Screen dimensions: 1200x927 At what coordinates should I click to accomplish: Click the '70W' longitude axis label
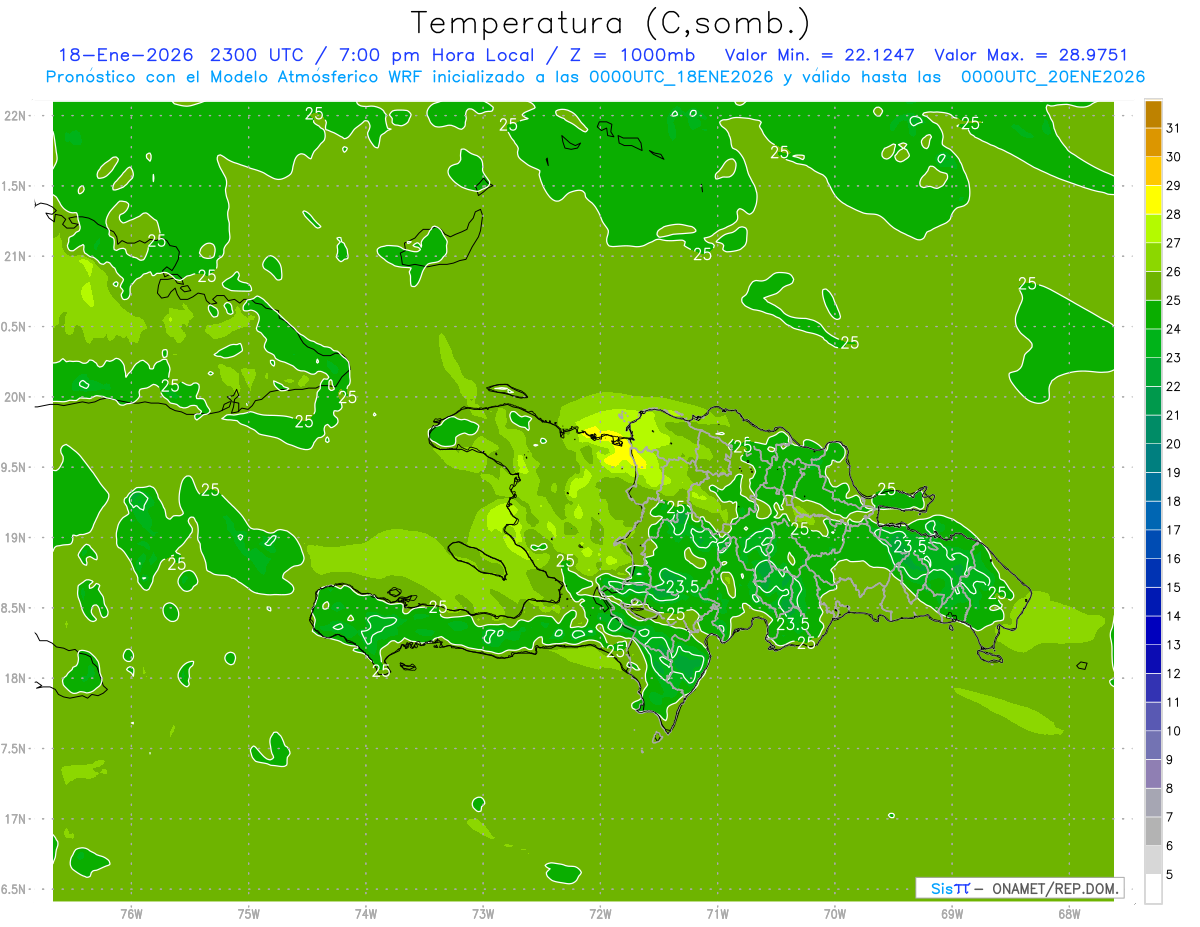tap(835, 914)
